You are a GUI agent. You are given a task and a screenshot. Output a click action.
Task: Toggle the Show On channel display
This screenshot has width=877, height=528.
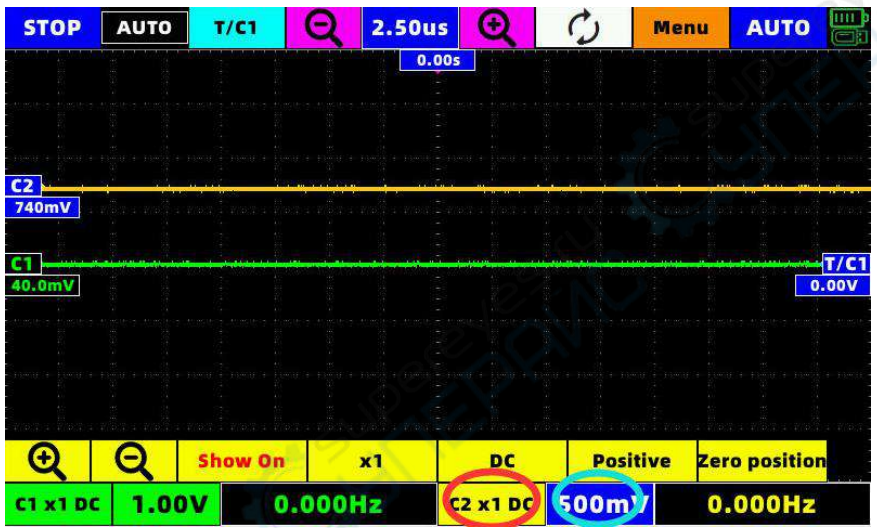click(x=242, y=461)
